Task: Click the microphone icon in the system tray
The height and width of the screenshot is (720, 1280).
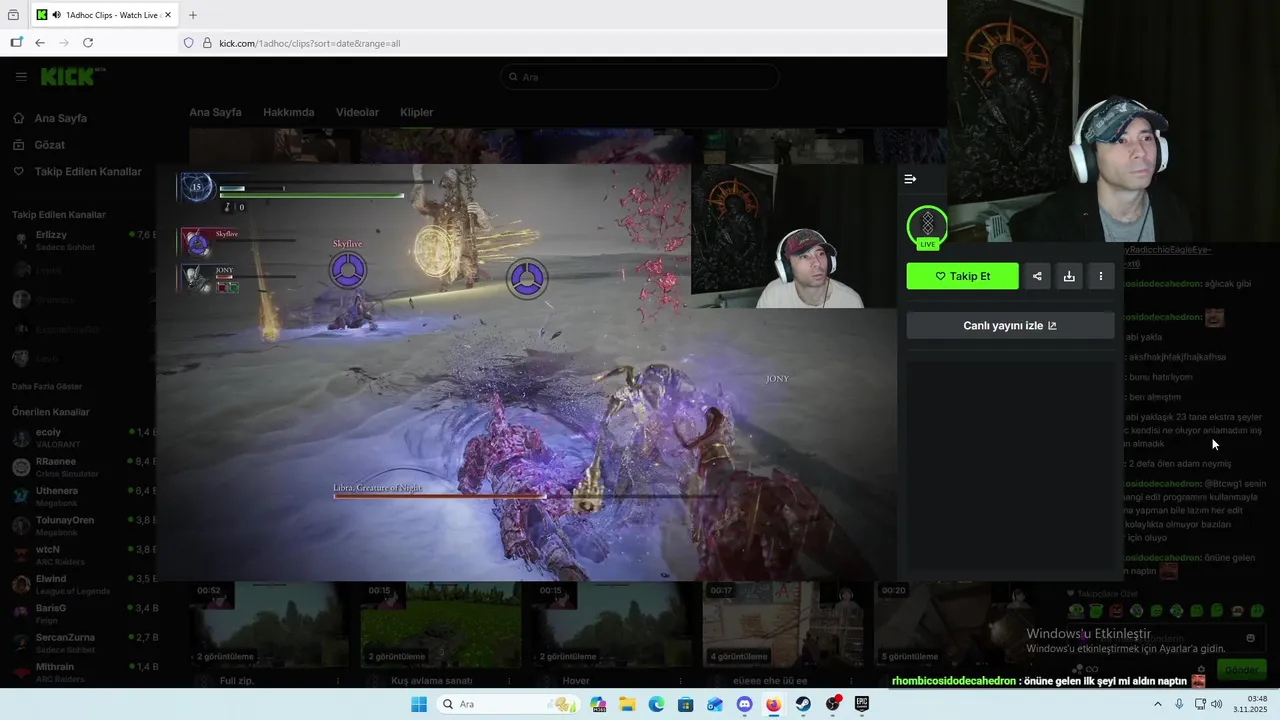Action: [1179, 704]
